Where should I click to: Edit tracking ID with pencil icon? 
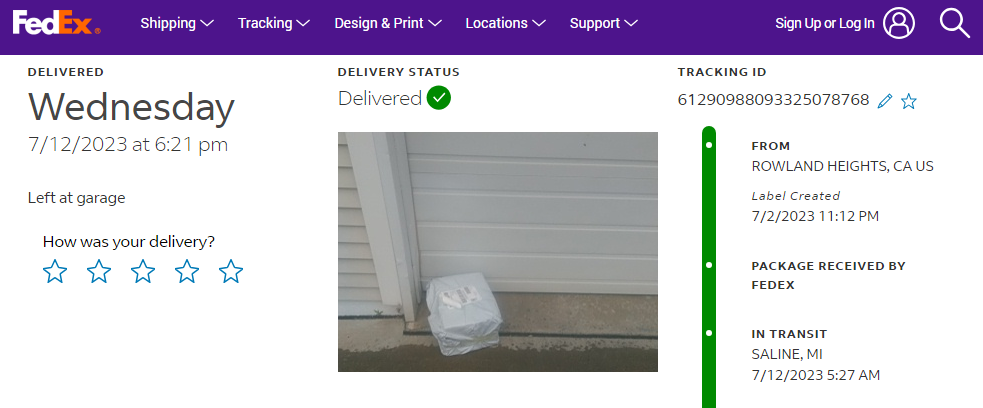click(885, 100)
